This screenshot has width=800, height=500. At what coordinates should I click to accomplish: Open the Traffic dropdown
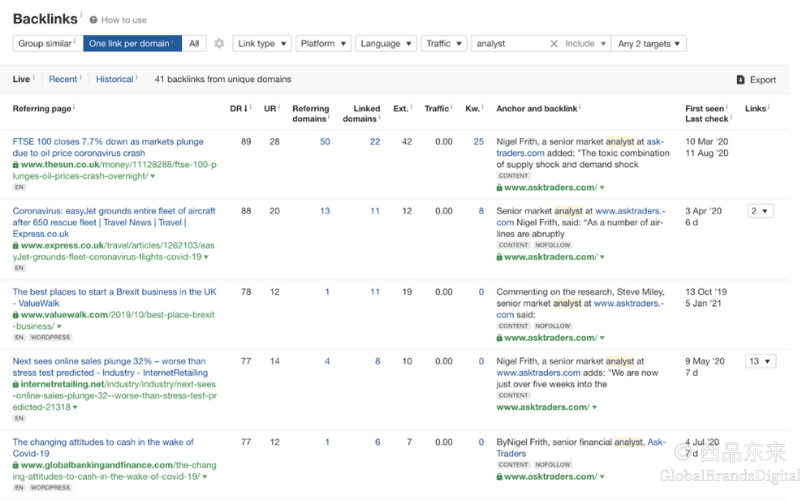(x=444, y=43)
